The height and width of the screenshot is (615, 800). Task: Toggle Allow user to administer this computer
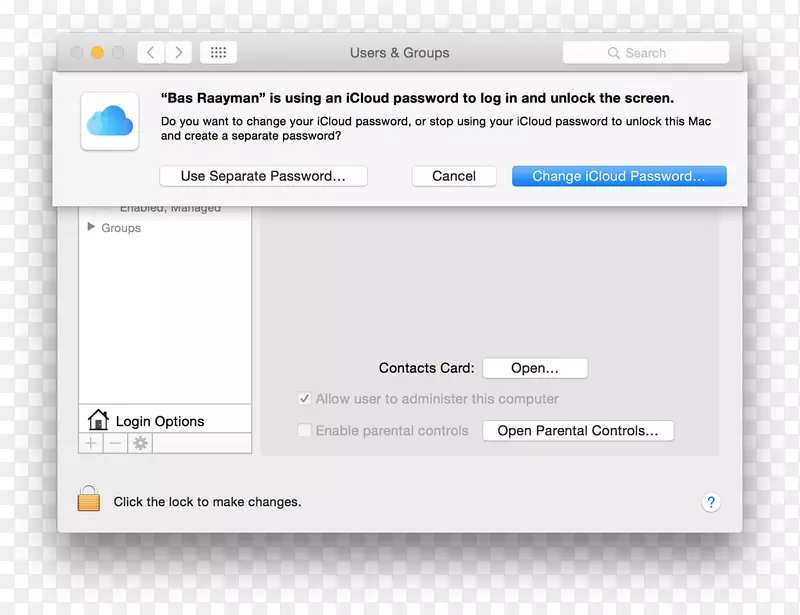[305, 399]
